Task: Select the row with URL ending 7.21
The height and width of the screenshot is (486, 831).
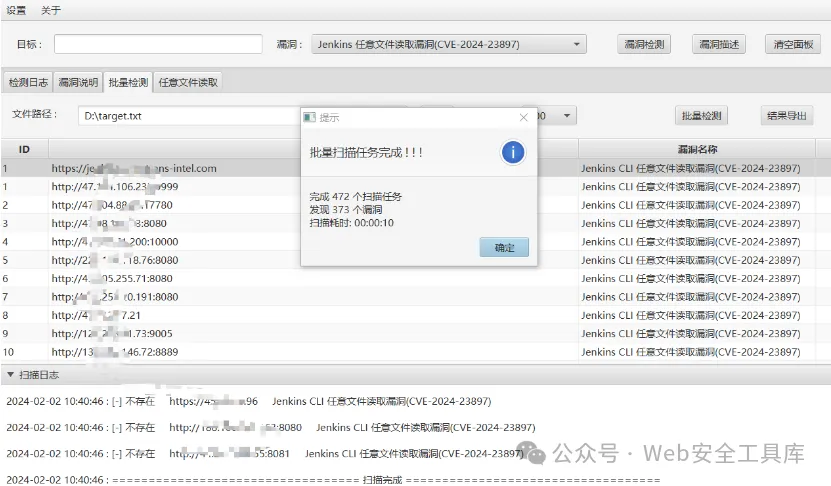Action: click(416, 315)
